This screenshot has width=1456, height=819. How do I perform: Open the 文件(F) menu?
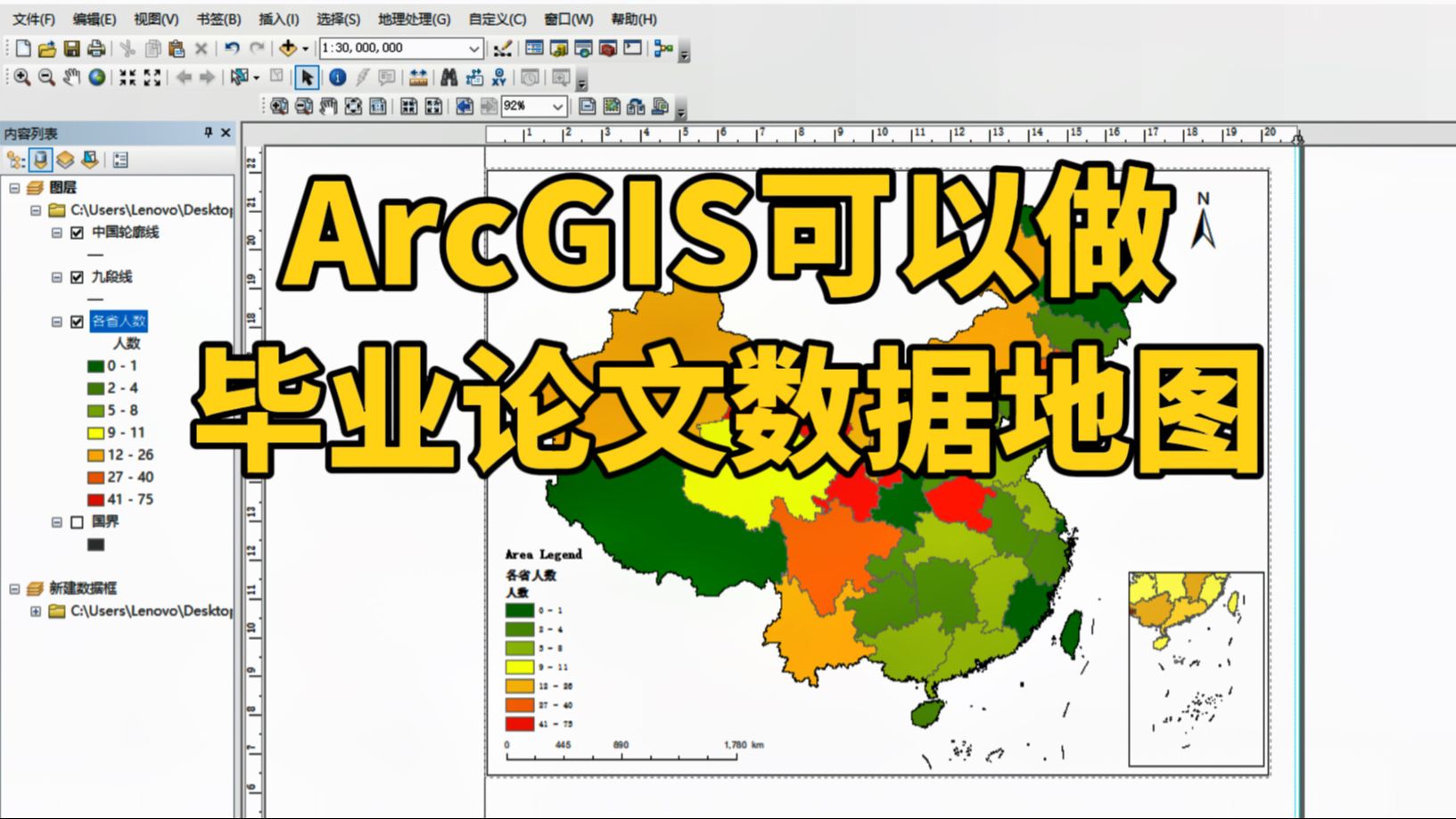click(x=33, y=19)
